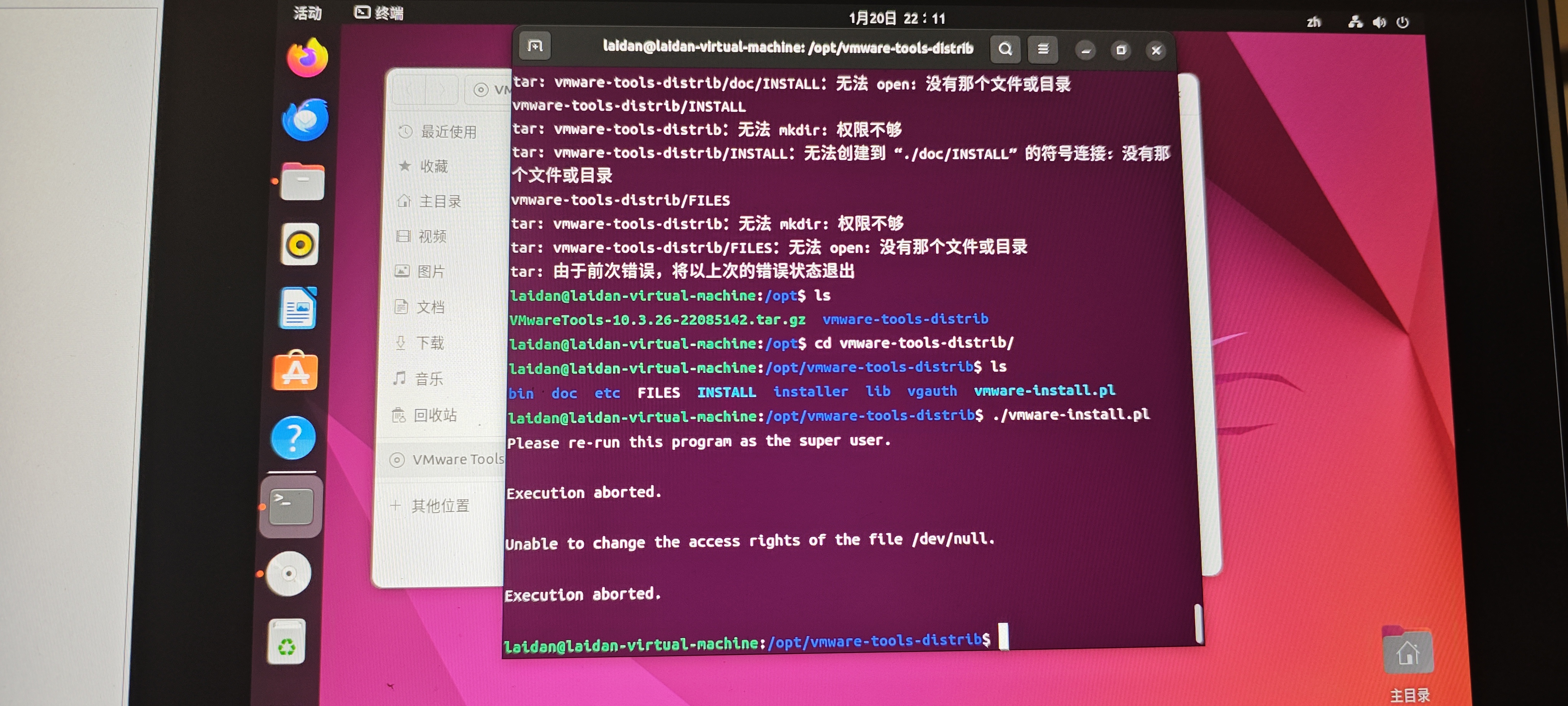
Task: Open 下载 folder in Files sidebar
Action: point(430,343)
